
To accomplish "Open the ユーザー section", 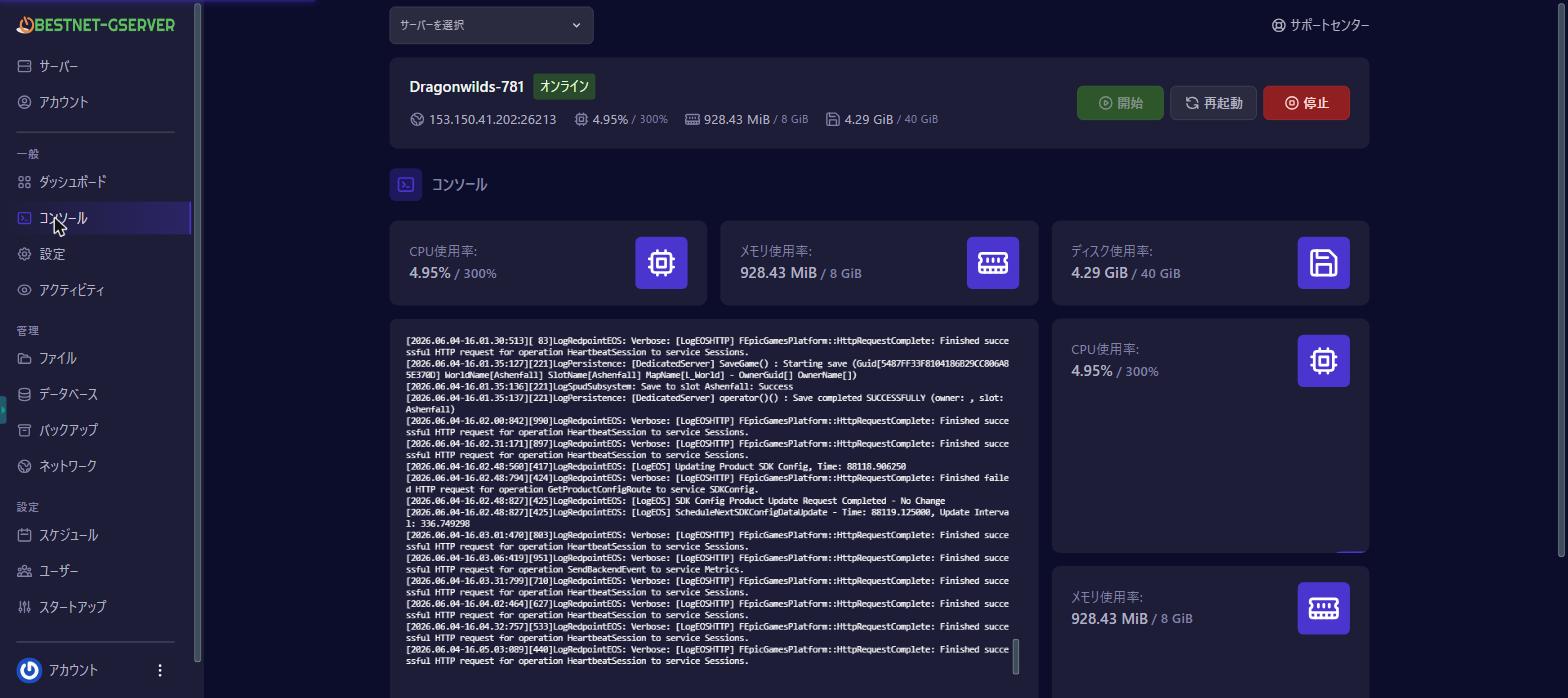I will (96, 571).
